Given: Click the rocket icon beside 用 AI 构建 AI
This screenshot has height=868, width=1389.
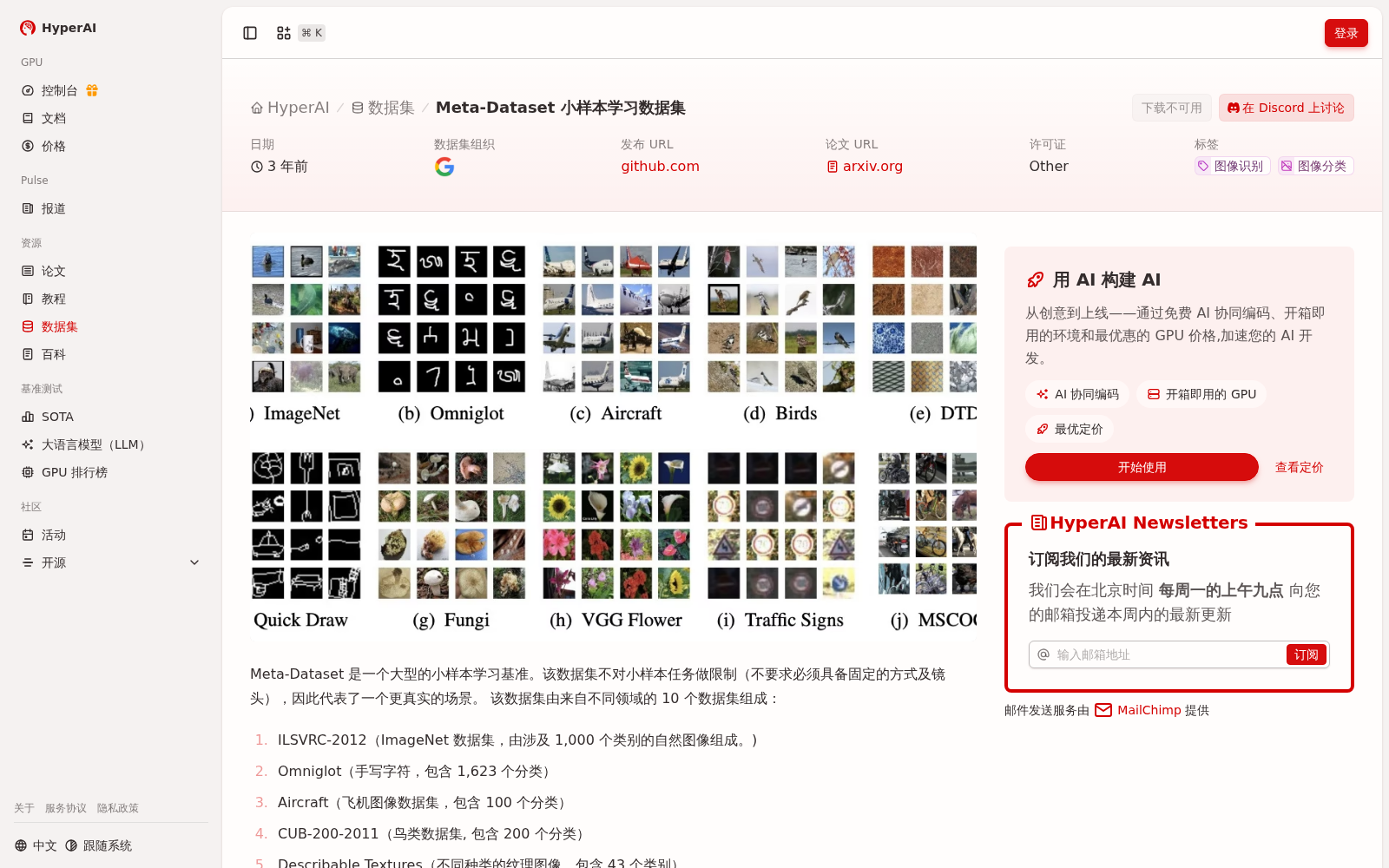Looking at the screenshot, I should 1035,279.
